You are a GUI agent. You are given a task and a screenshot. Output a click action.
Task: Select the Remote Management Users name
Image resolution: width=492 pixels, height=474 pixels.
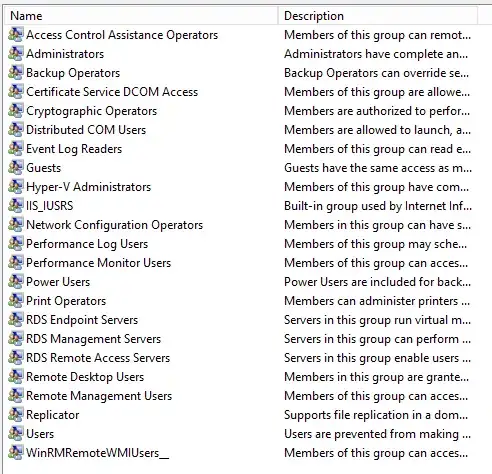[x=99, y=396]
